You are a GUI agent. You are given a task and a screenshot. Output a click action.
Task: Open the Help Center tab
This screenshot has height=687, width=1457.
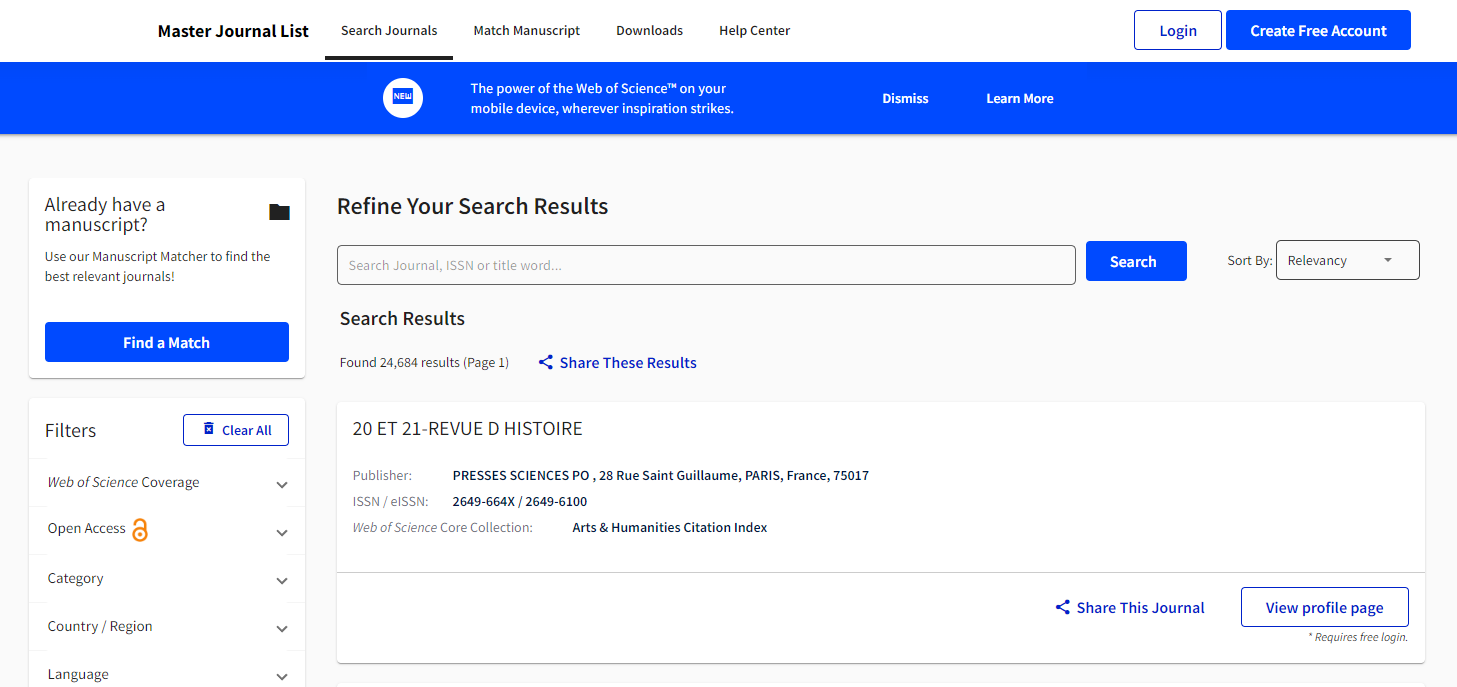pyautogui.click(x=755, y=30)
